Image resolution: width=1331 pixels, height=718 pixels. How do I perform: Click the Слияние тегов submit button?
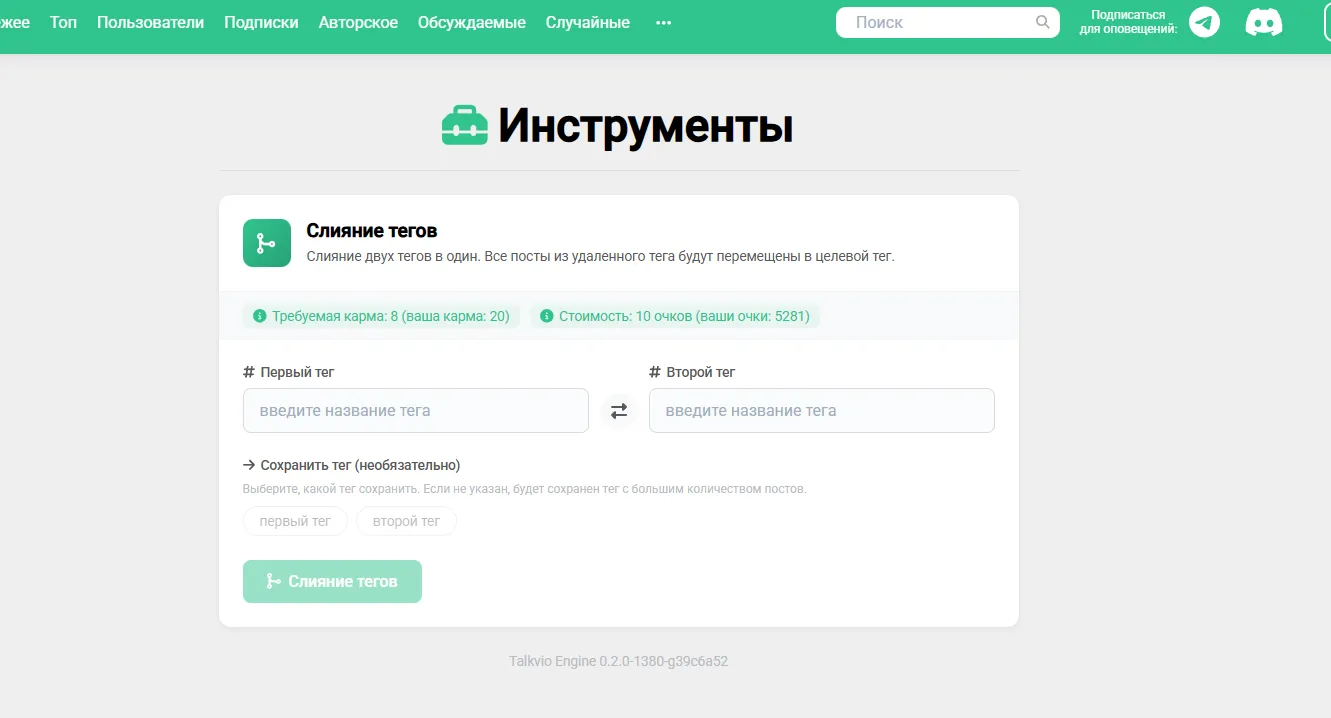coord(332,581)
